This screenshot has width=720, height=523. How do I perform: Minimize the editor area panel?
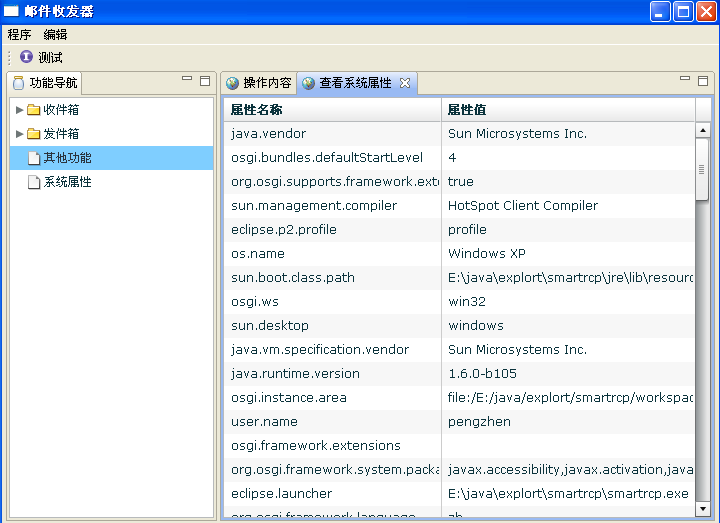(685, 79)
